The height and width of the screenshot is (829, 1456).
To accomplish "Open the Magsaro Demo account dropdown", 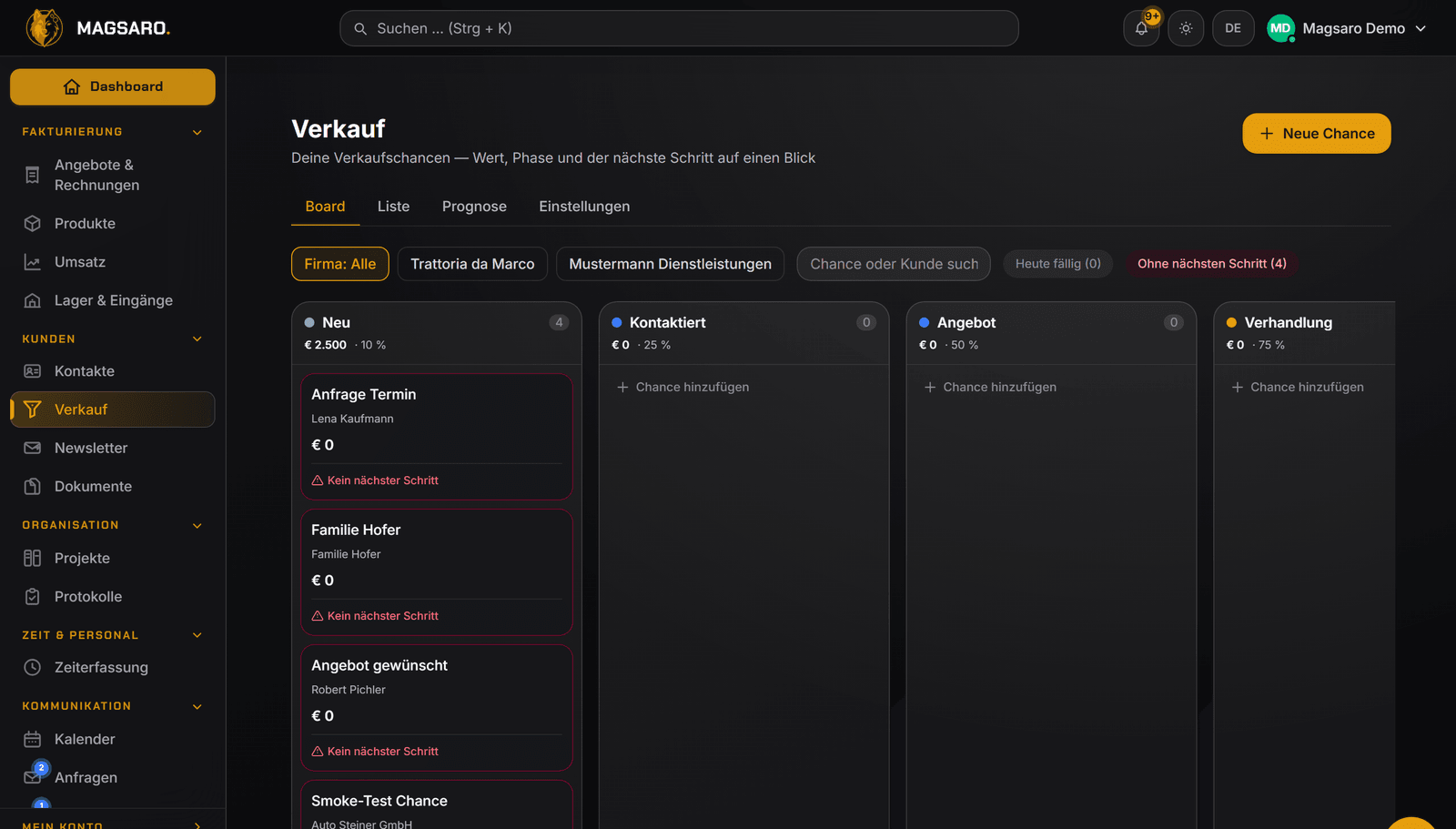I will 1348,28.
